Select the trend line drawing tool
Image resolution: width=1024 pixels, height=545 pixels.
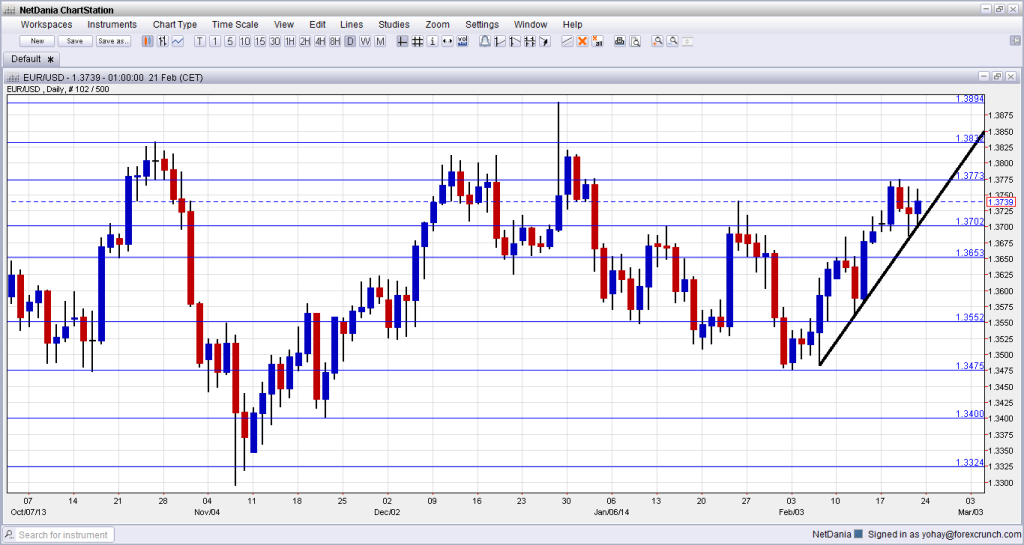click(x=500, y=41)
